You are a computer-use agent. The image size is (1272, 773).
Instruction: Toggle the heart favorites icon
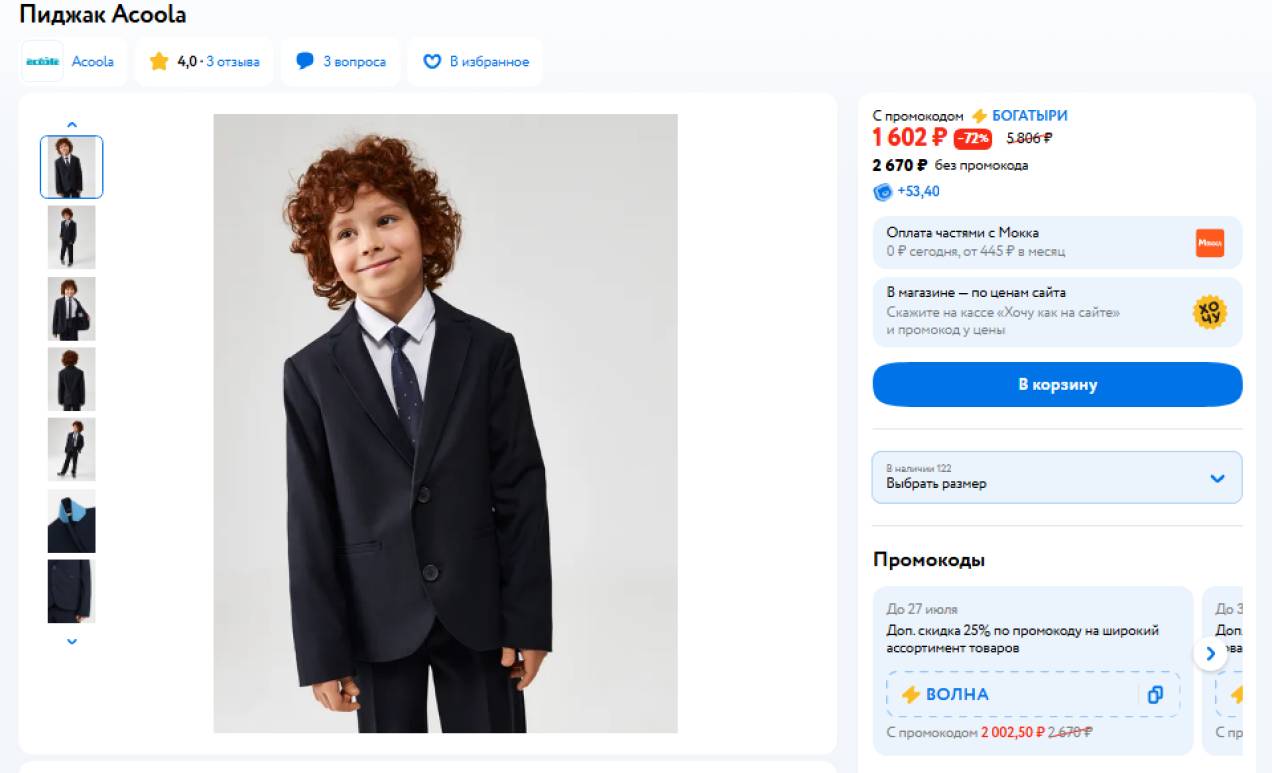[x=432, y=62]
